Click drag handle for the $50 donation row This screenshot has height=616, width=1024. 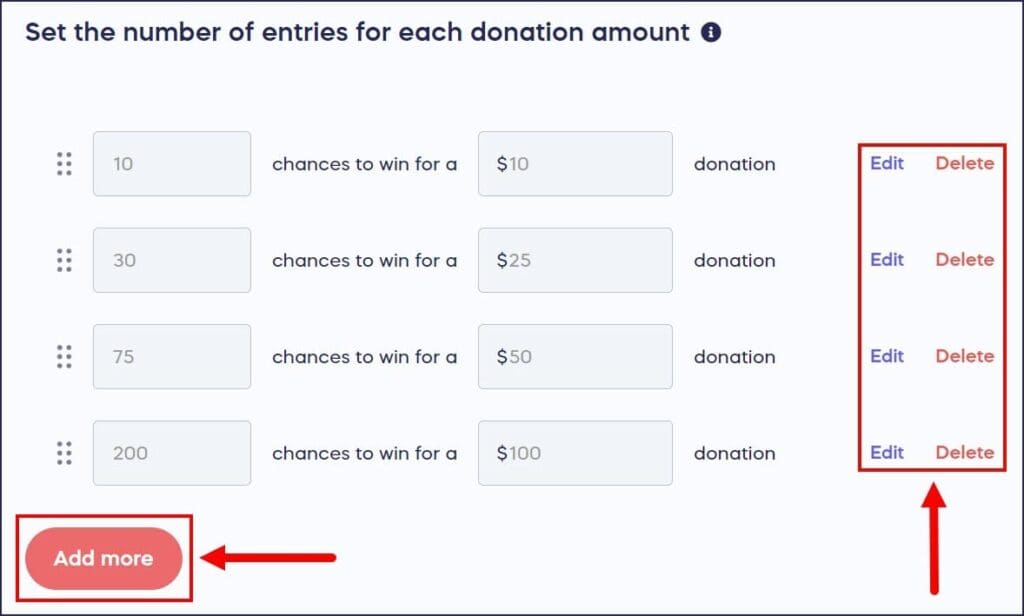point(64,356)
